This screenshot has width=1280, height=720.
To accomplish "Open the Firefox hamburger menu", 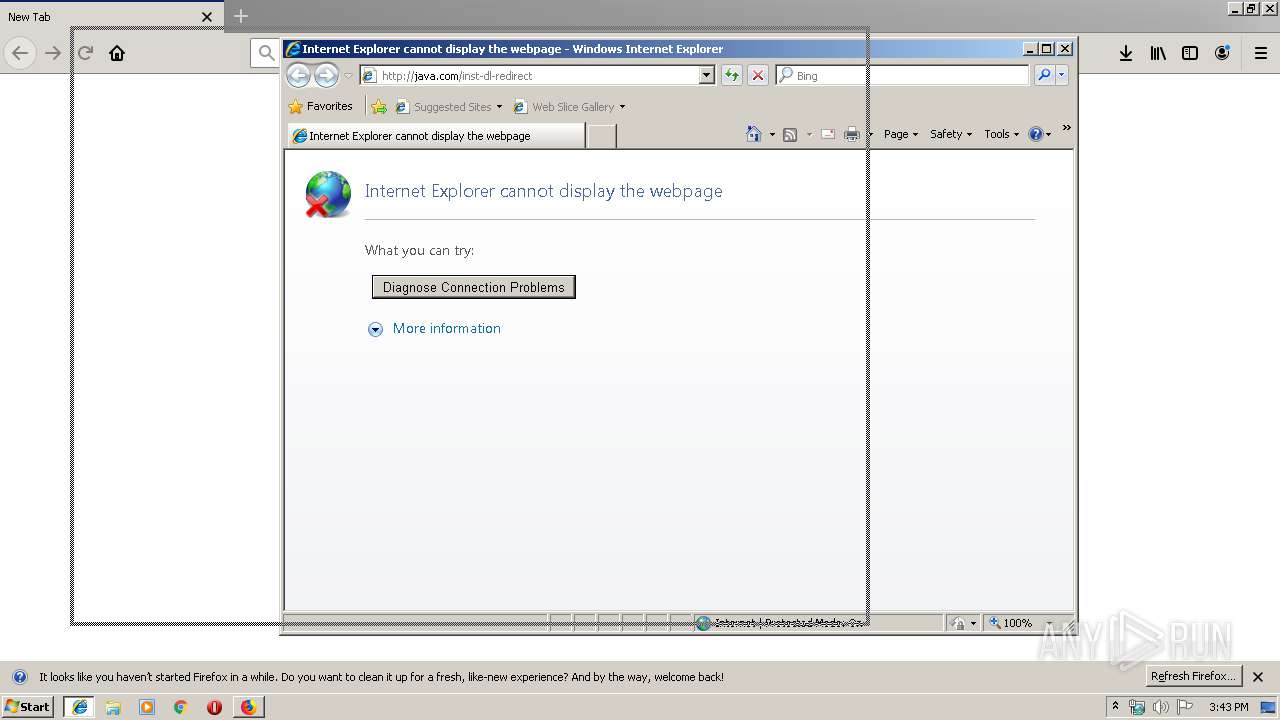I will [1261, 53].
